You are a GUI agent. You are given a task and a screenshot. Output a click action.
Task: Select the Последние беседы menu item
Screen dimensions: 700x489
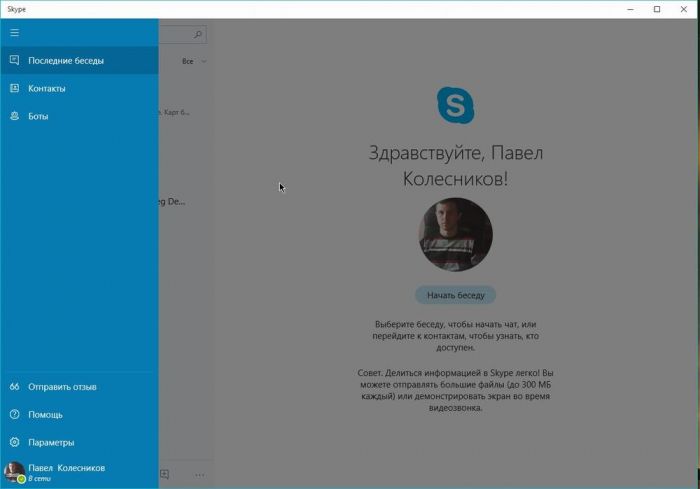point(66,61)
